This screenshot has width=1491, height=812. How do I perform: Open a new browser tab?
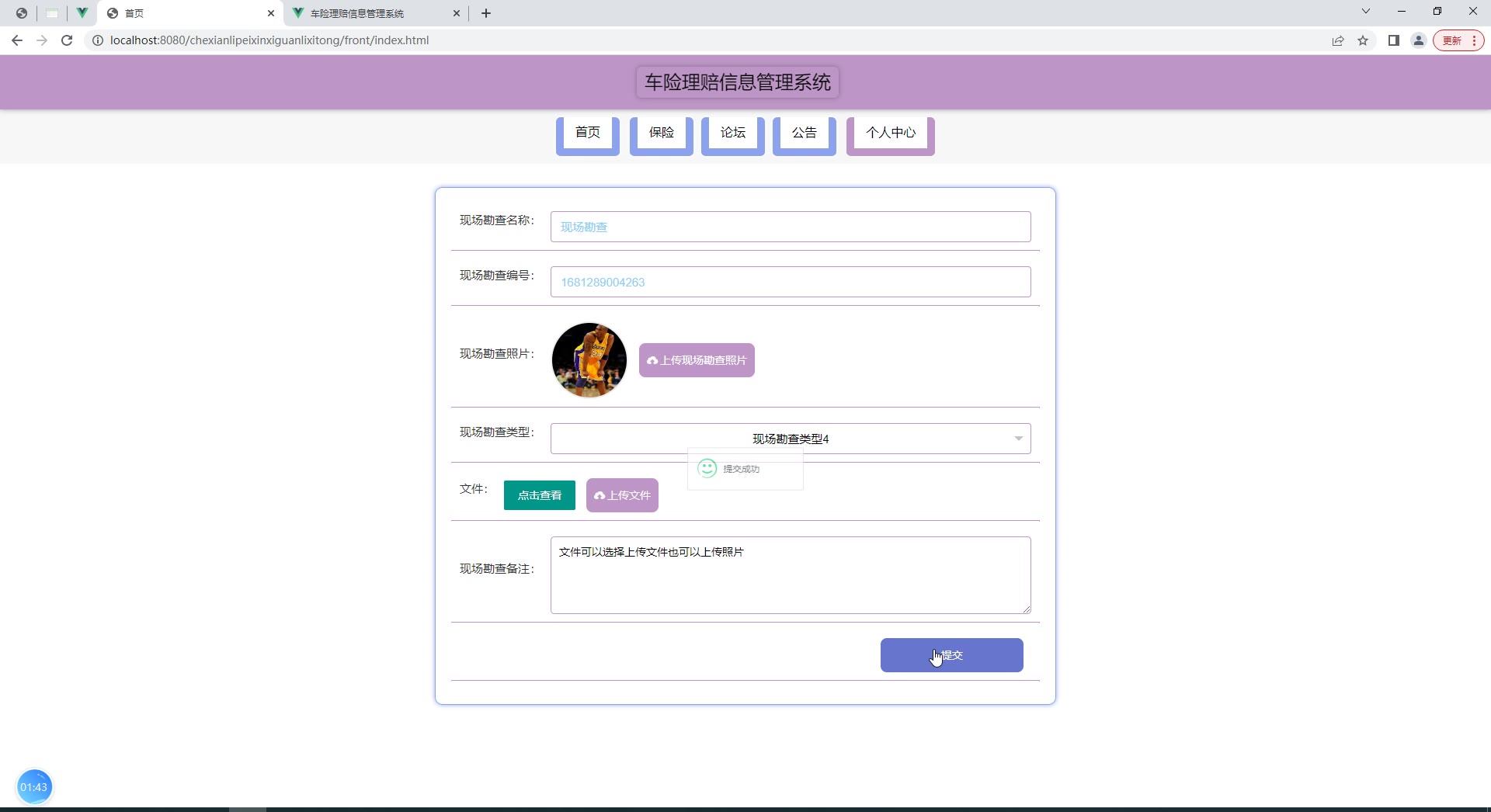tap(486, 13)
